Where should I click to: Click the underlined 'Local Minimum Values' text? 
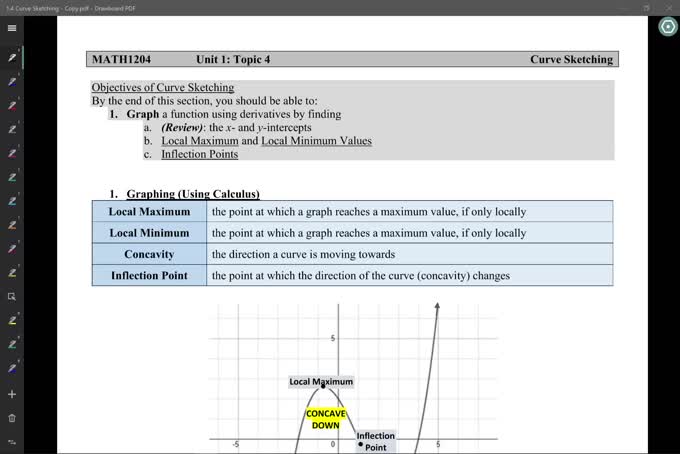[316, 141]
